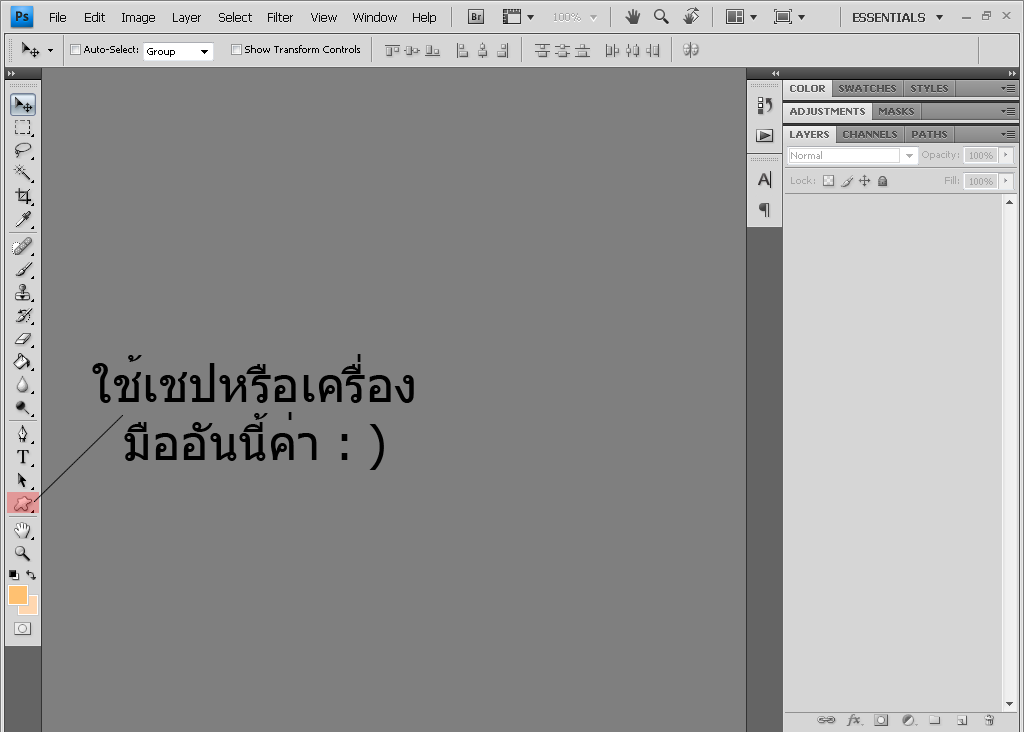The height and width of the screenshot is (732, 1024).
Task: Select the Crop tool
Action: click(23, 196)
